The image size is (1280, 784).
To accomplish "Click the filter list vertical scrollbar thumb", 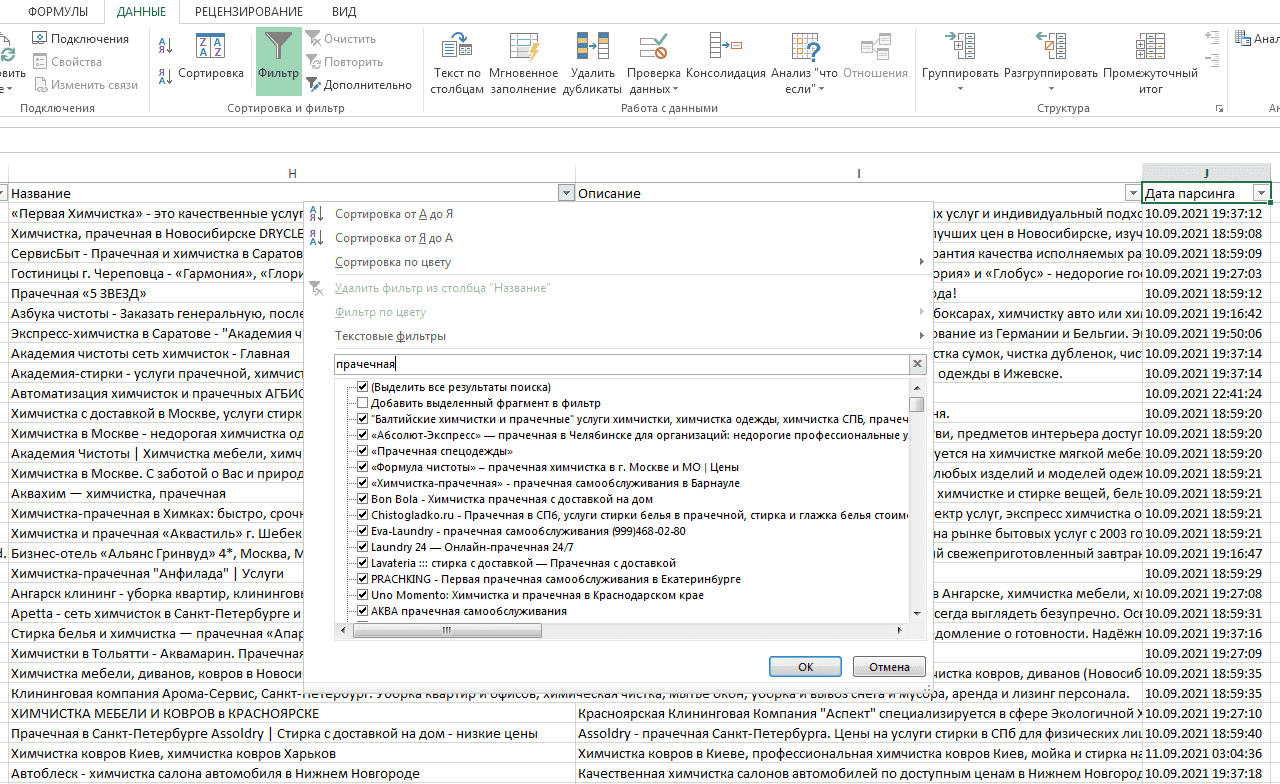I will click(917, 404).
